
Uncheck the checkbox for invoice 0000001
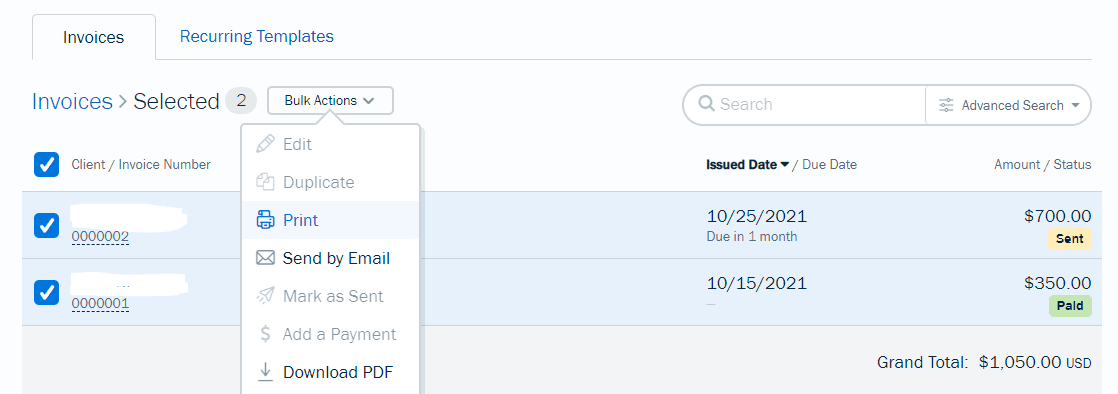tap(46, 292)
